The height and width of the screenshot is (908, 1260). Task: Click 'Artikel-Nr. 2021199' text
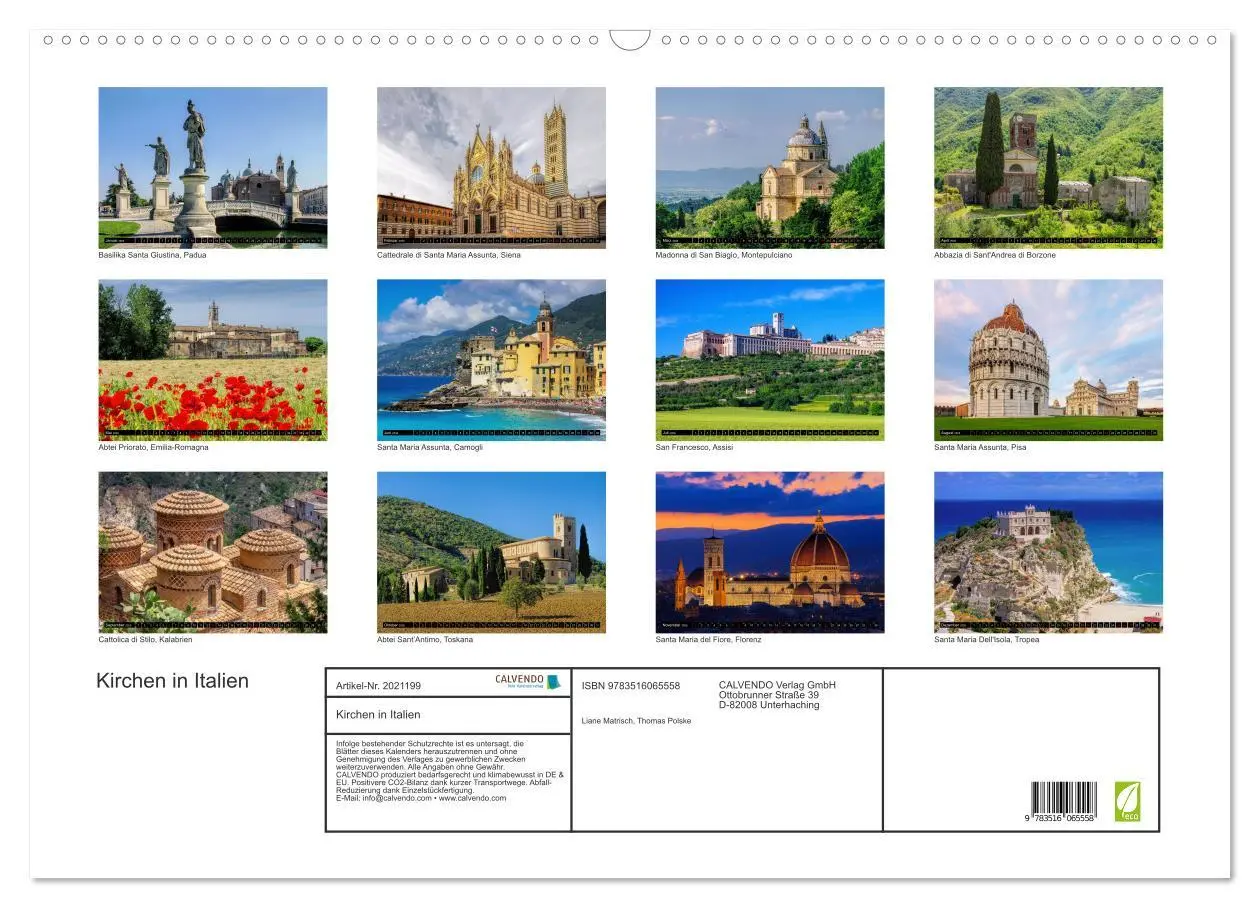point(378,686)
